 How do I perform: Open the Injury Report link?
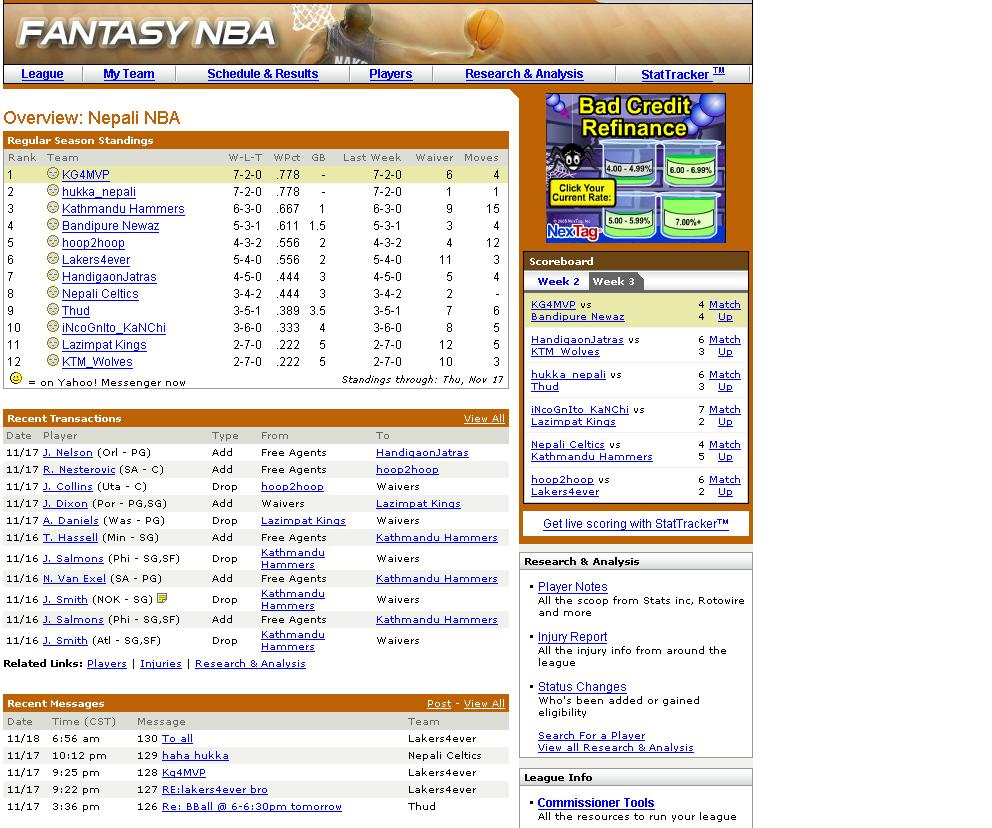[572, 637]
